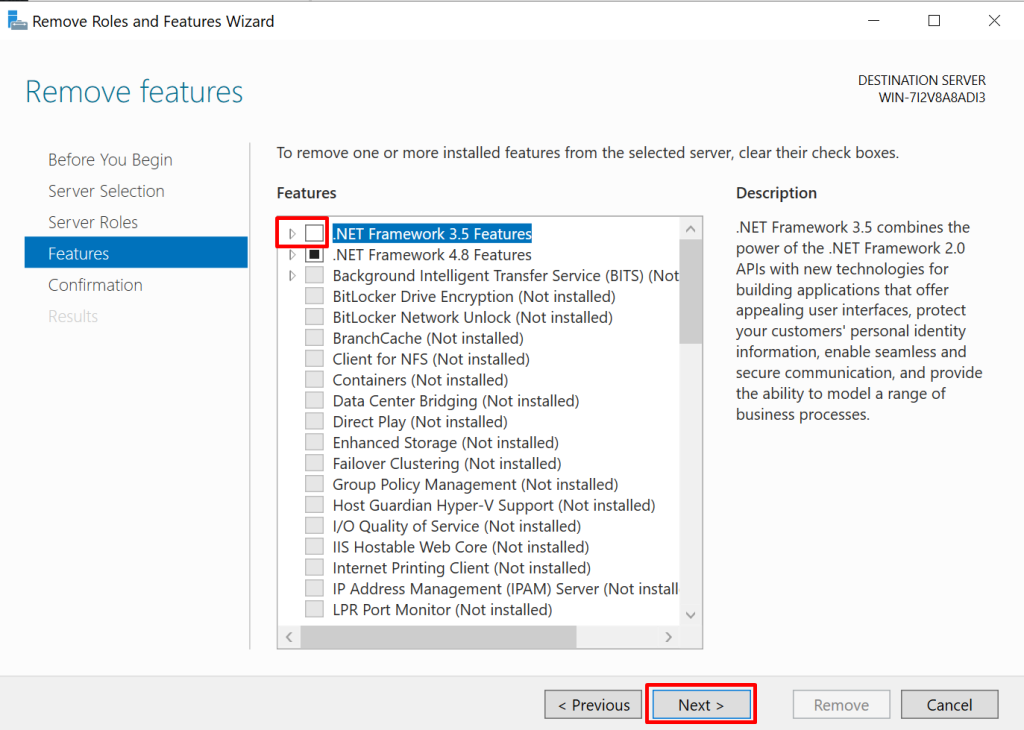
Task: Uncheck the .NET Framework 3.5 Features checkbox
Action: coord(315,234)
